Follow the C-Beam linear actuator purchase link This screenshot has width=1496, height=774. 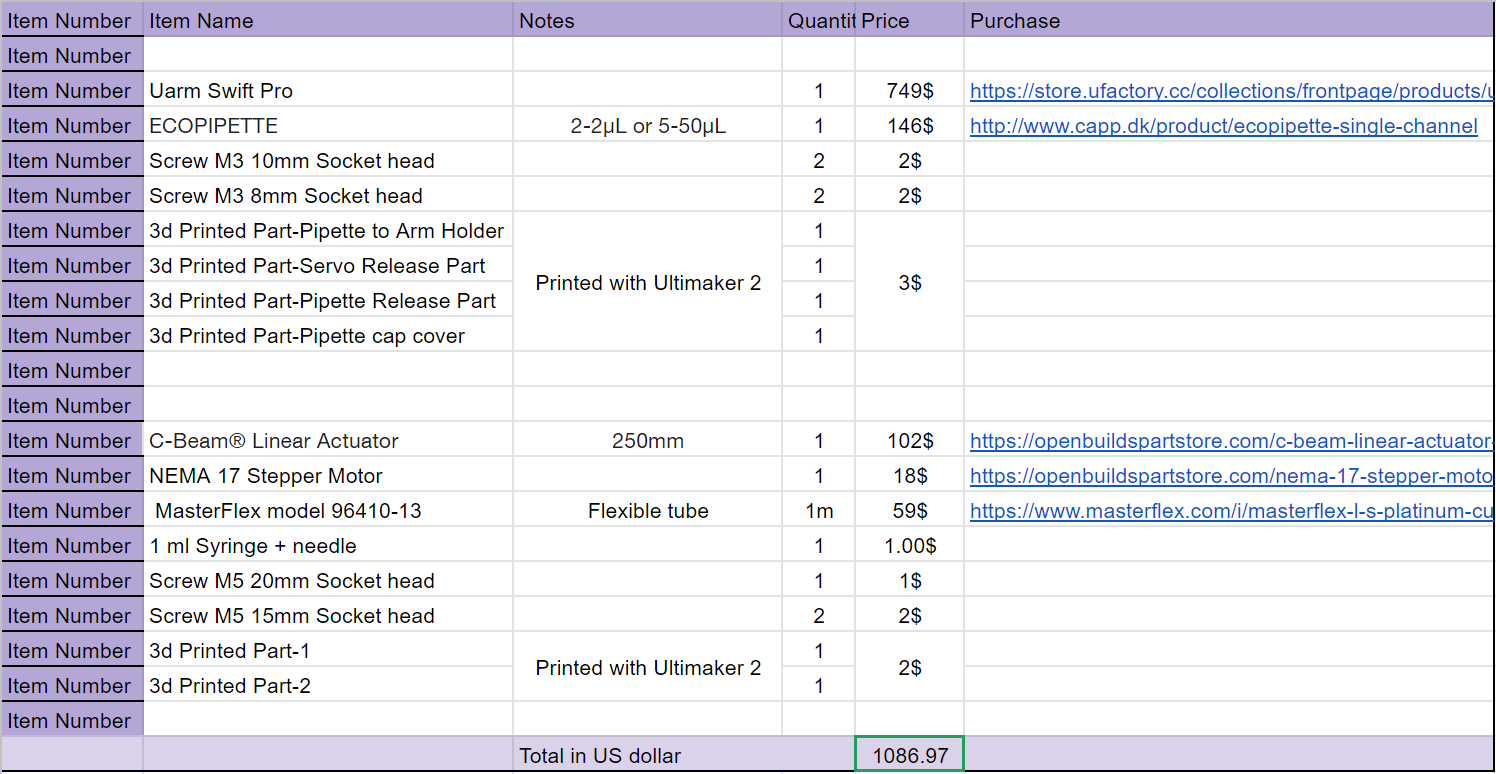click(x=1230, y=441)
